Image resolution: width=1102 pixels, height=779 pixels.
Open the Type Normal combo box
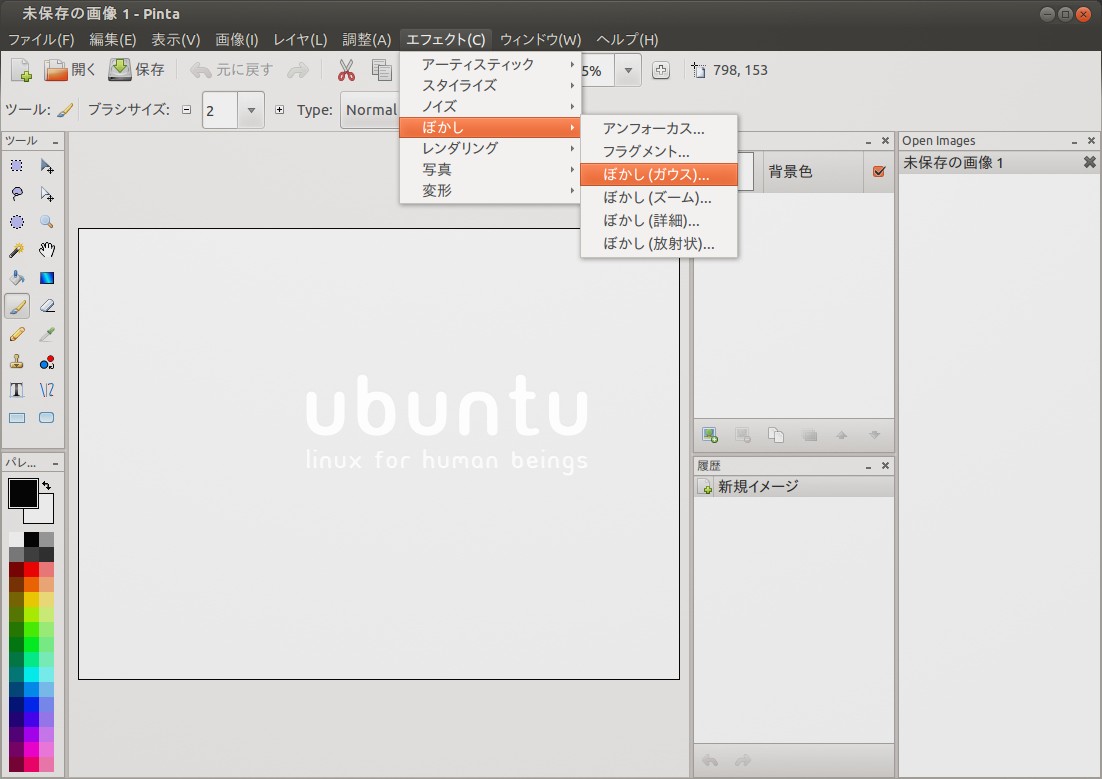click(370, 110)
